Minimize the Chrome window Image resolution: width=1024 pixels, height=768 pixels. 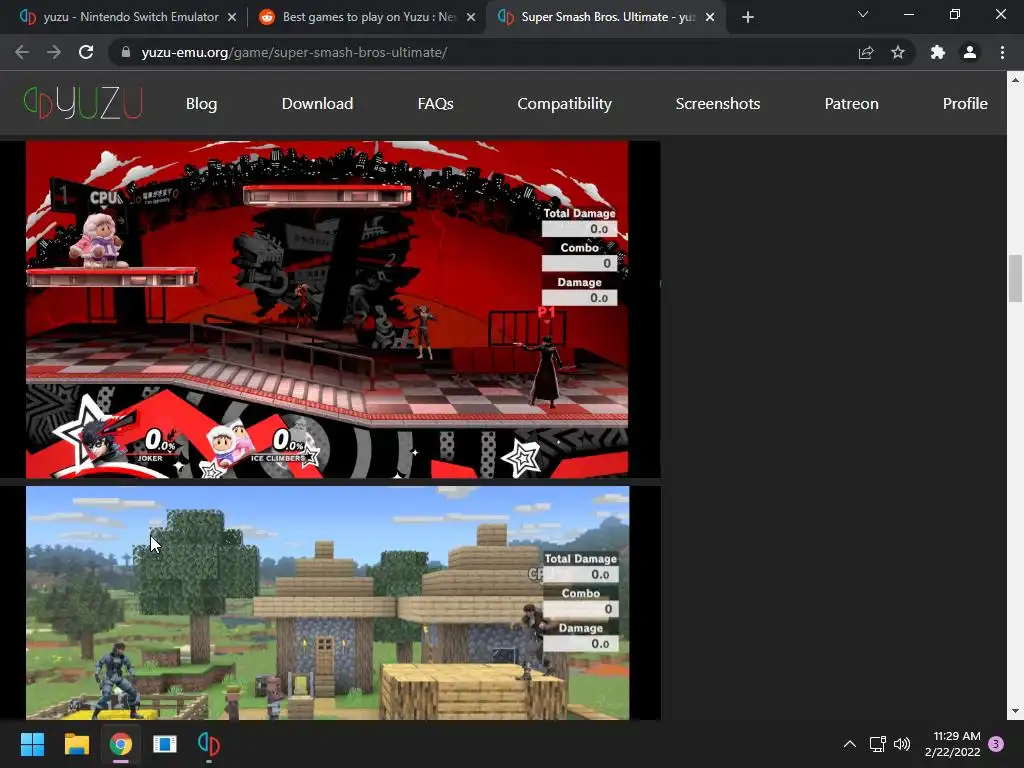click(908, 14)
